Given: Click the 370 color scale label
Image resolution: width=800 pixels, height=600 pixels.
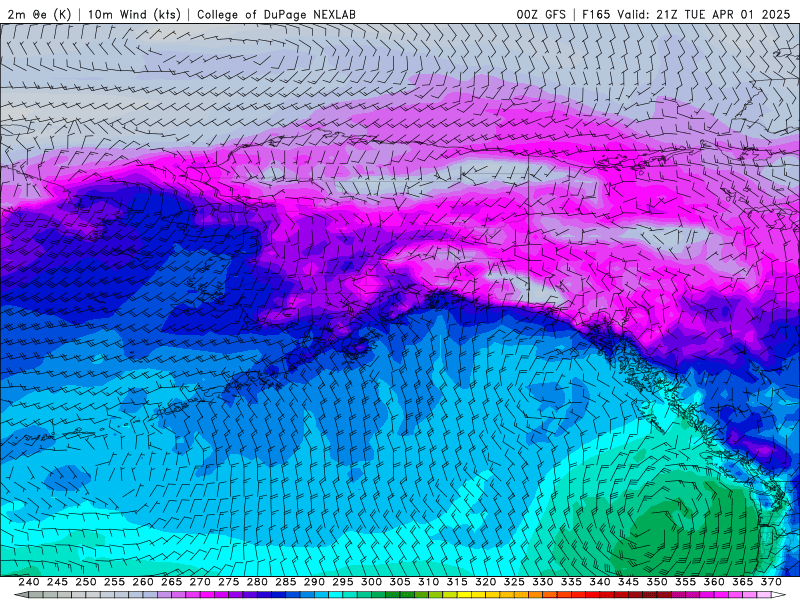Looking at the screenshot, I should click(771, 582).
